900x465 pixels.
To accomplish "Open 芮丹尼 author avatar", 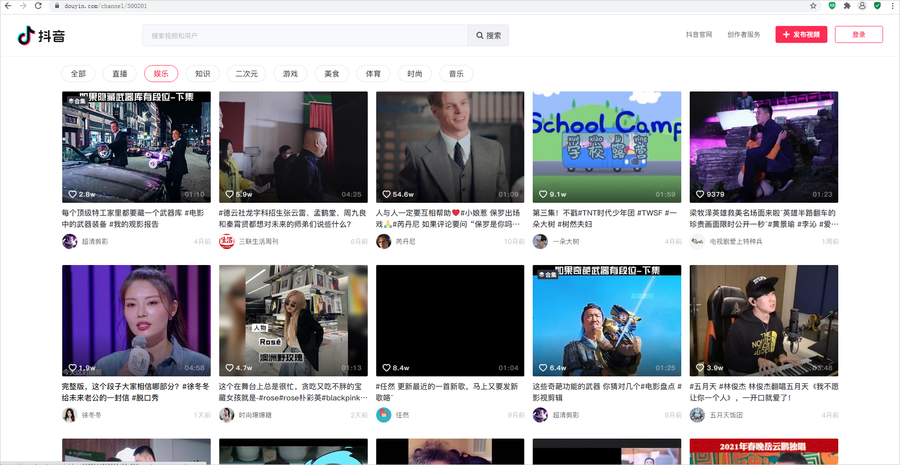I will (x=383, y=241).
